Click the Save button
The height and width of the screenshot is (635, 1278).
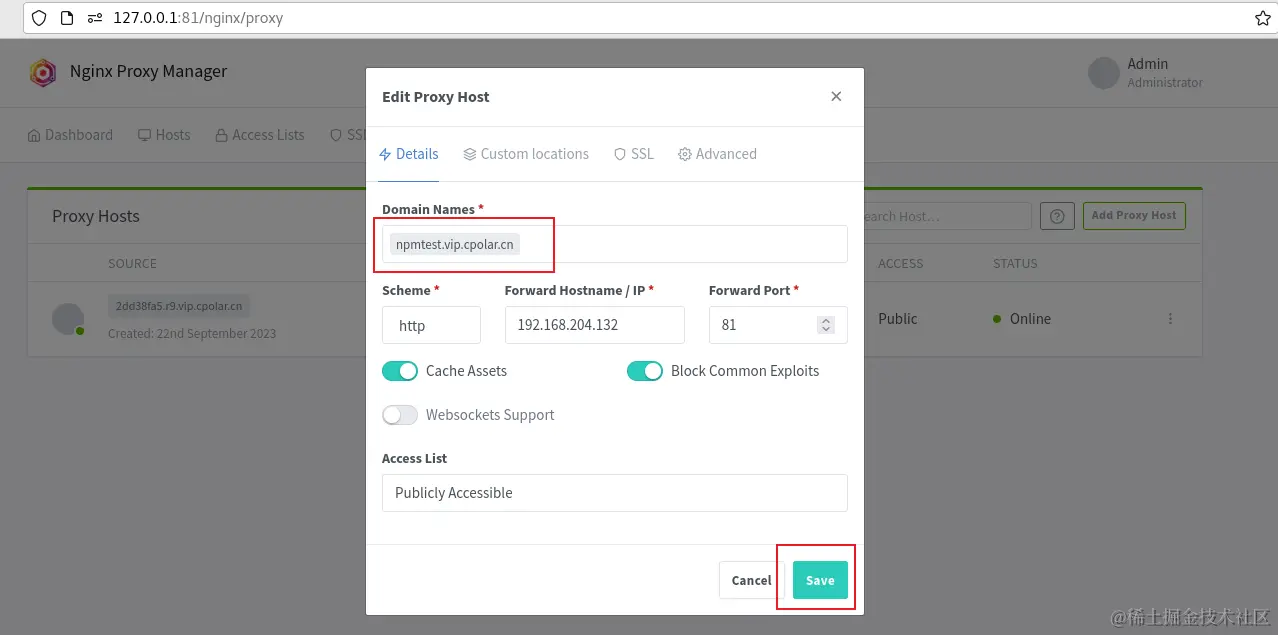[x=820, y=580]
